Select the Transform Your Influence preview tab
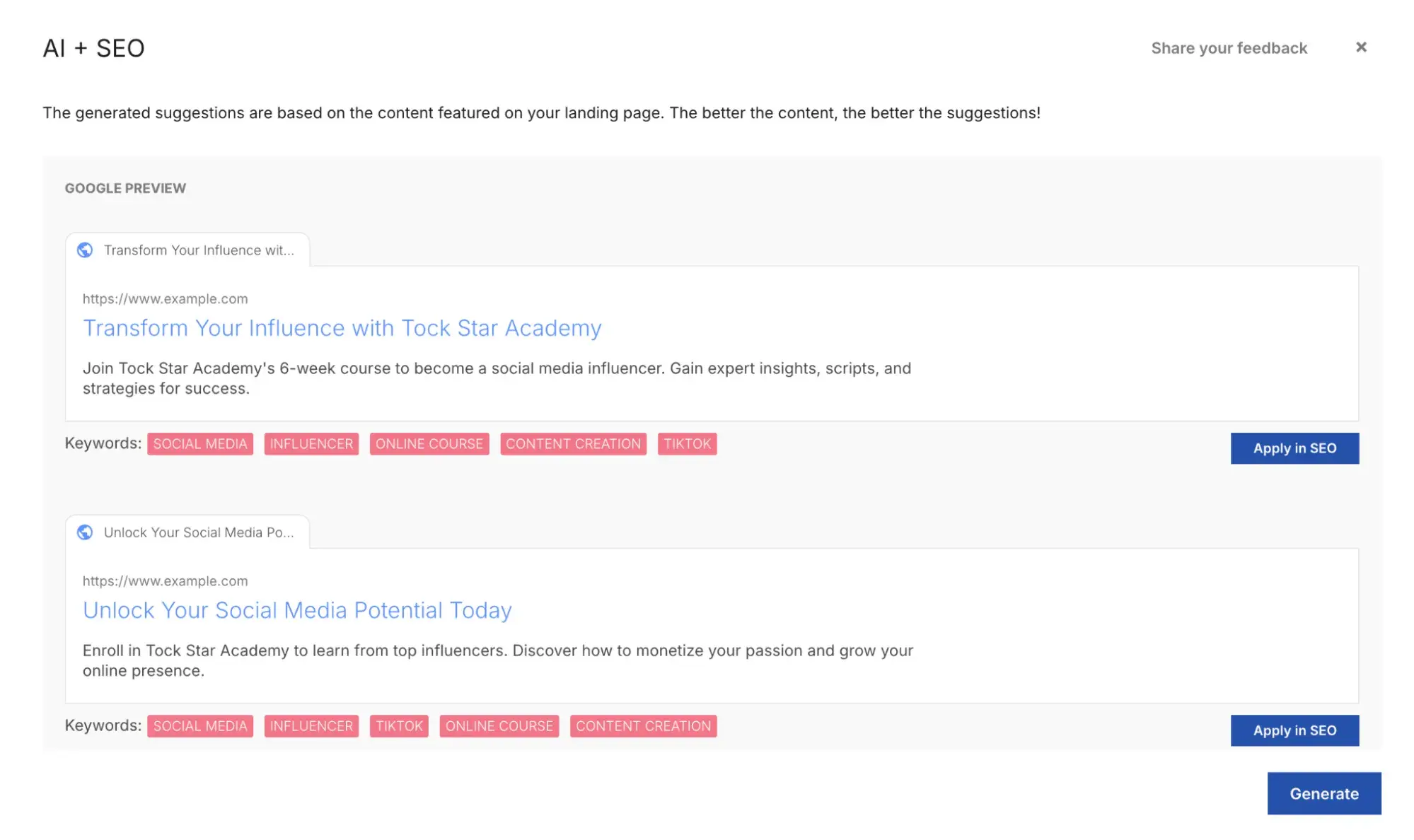This screenshot has width=1414, height=840. pos(187,250)
